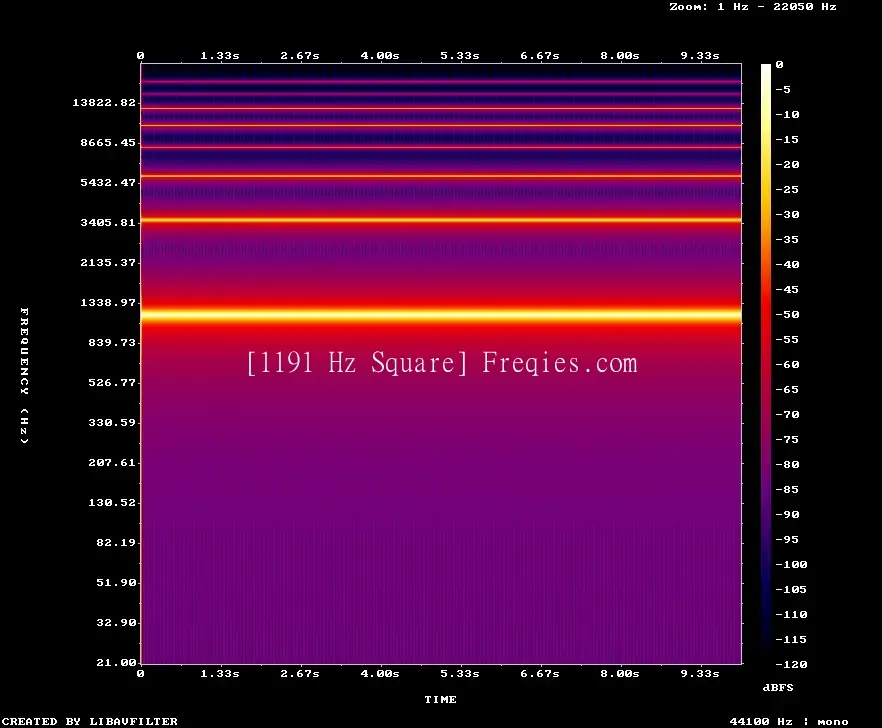Image resolution: width=882 pixels, height=728 pixels.
Task: Click the "-20" dBFS scale label
Action: click(x=787, y=164)
